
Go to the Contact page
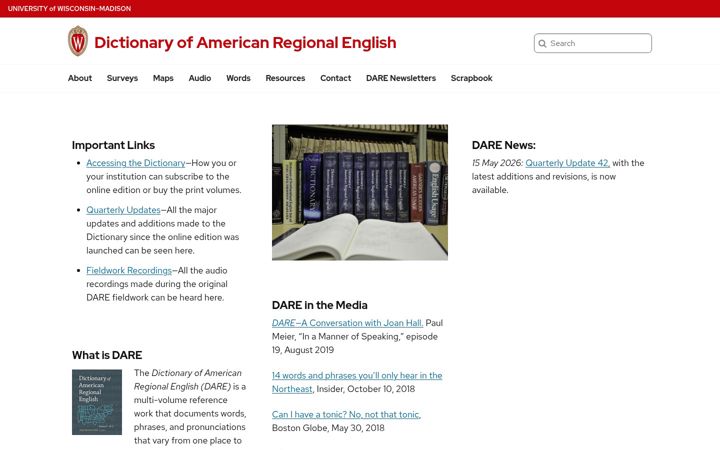point(336,78)
